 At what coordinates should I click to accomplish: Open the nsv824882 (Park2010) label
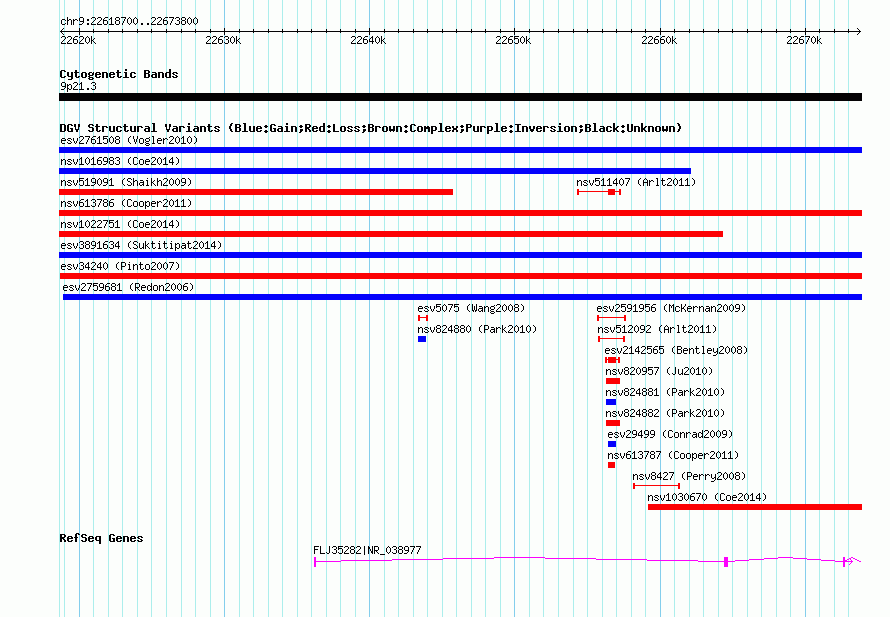pyautogui.click(x=665, y=413)
